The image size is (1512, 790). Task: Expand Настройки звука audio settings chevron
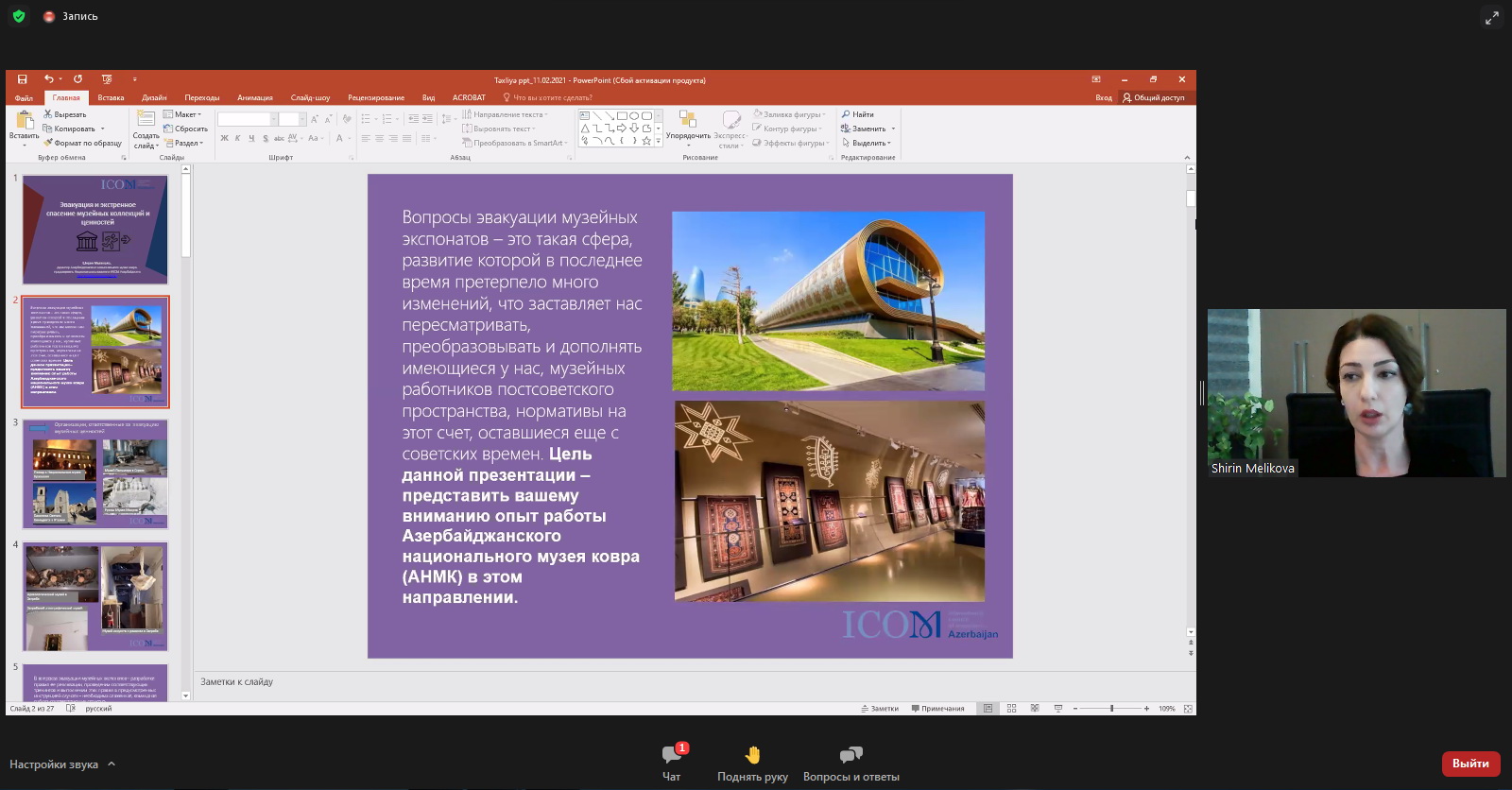(x=112, y=764)
